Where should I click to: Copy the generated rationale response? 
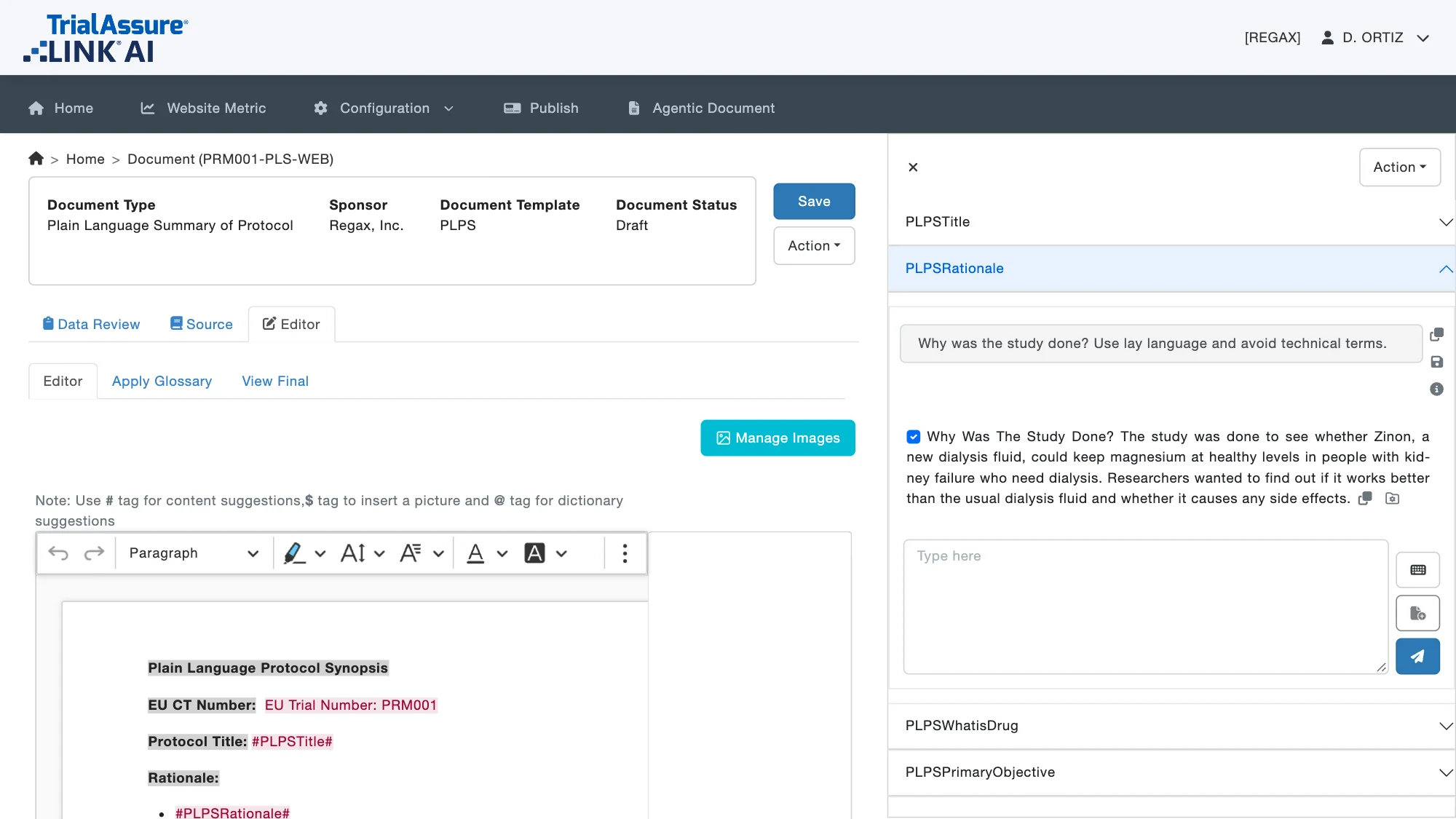pos(1366,499)
